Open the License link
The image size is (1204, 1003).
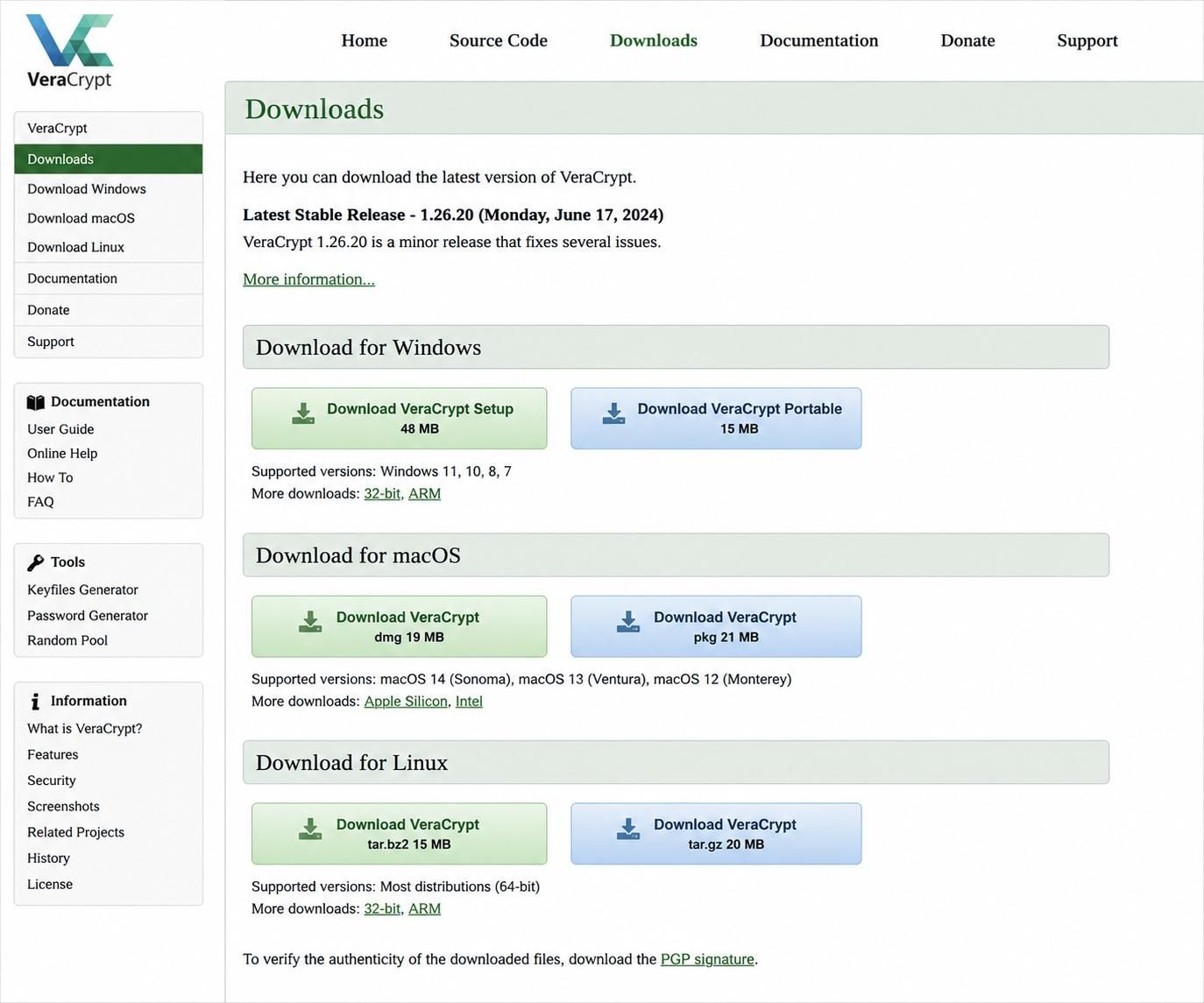coord(50,885)
